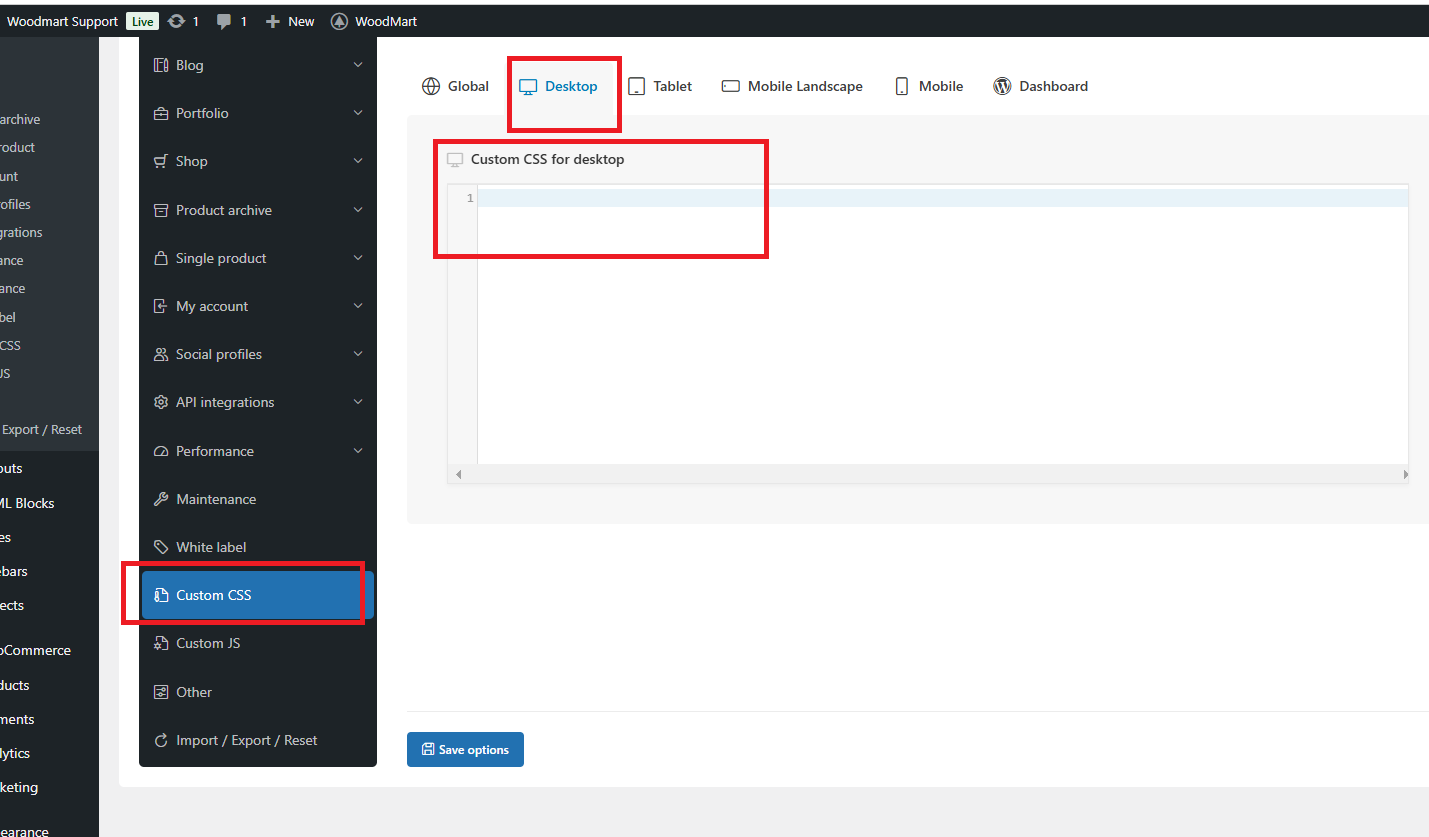Click the editor's right scroll arrow
Viewport: 1429px width, 837px height.
coord(1404,475)
